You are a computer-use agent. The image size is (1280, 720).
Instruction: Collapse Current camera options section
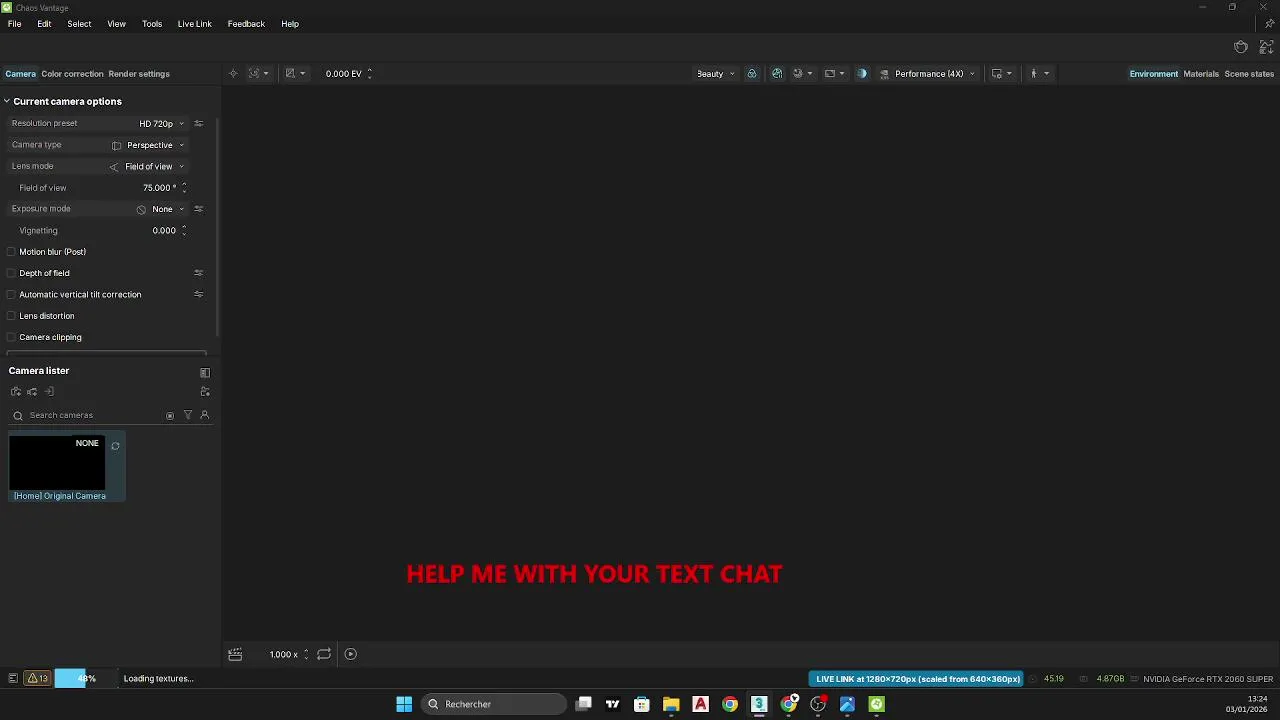(x=6, y=101)
